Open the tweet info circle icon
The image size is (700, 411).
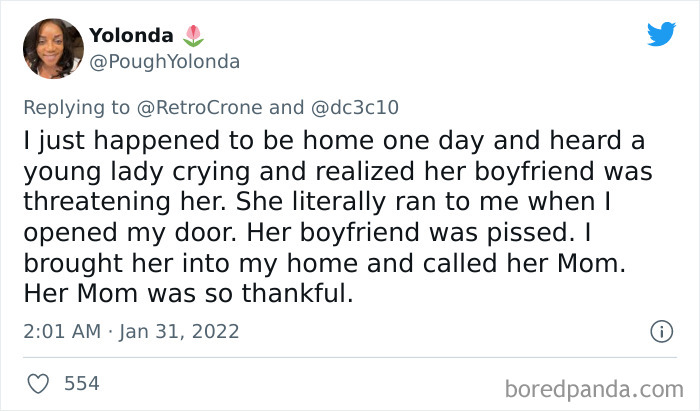point(660,330)
